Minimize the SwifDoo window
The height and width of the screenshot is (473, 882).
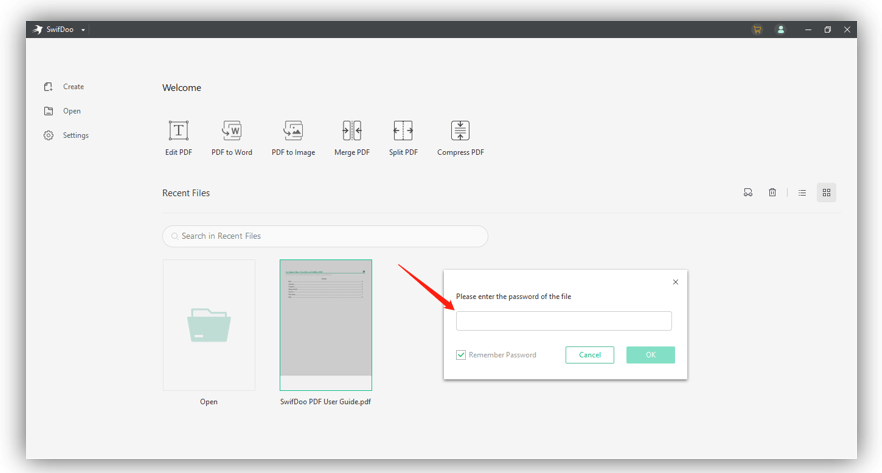(x=808, y=30)
